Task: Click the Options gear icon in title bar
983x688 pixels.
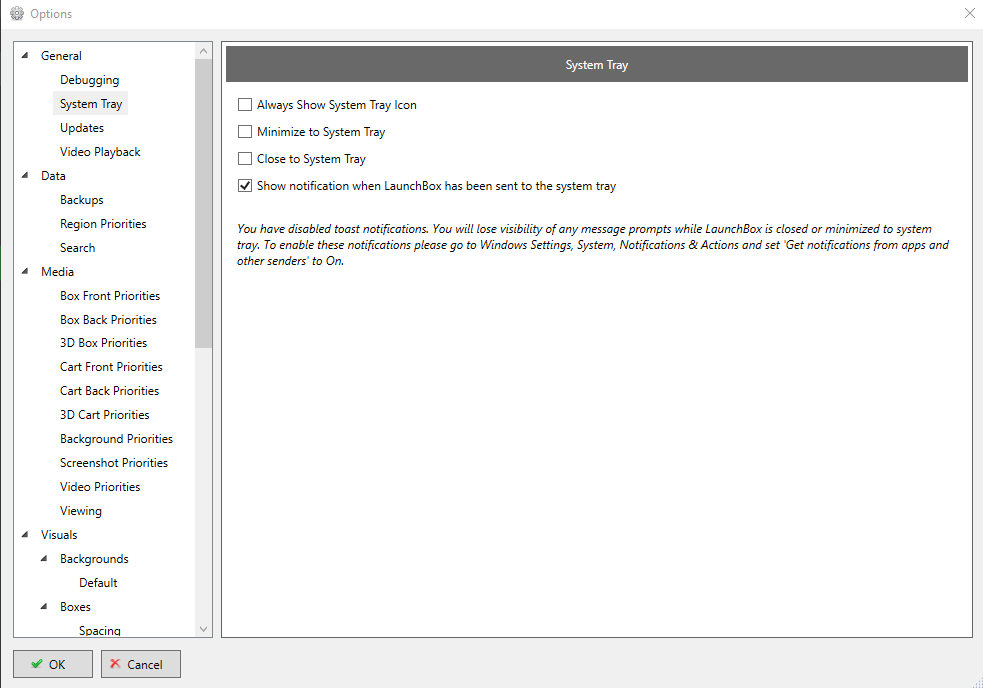Action: [x=17, y=13]
